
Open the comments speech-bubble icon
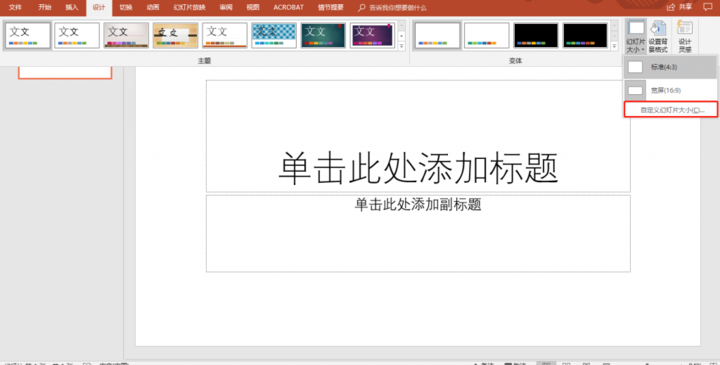click(707, 7)
